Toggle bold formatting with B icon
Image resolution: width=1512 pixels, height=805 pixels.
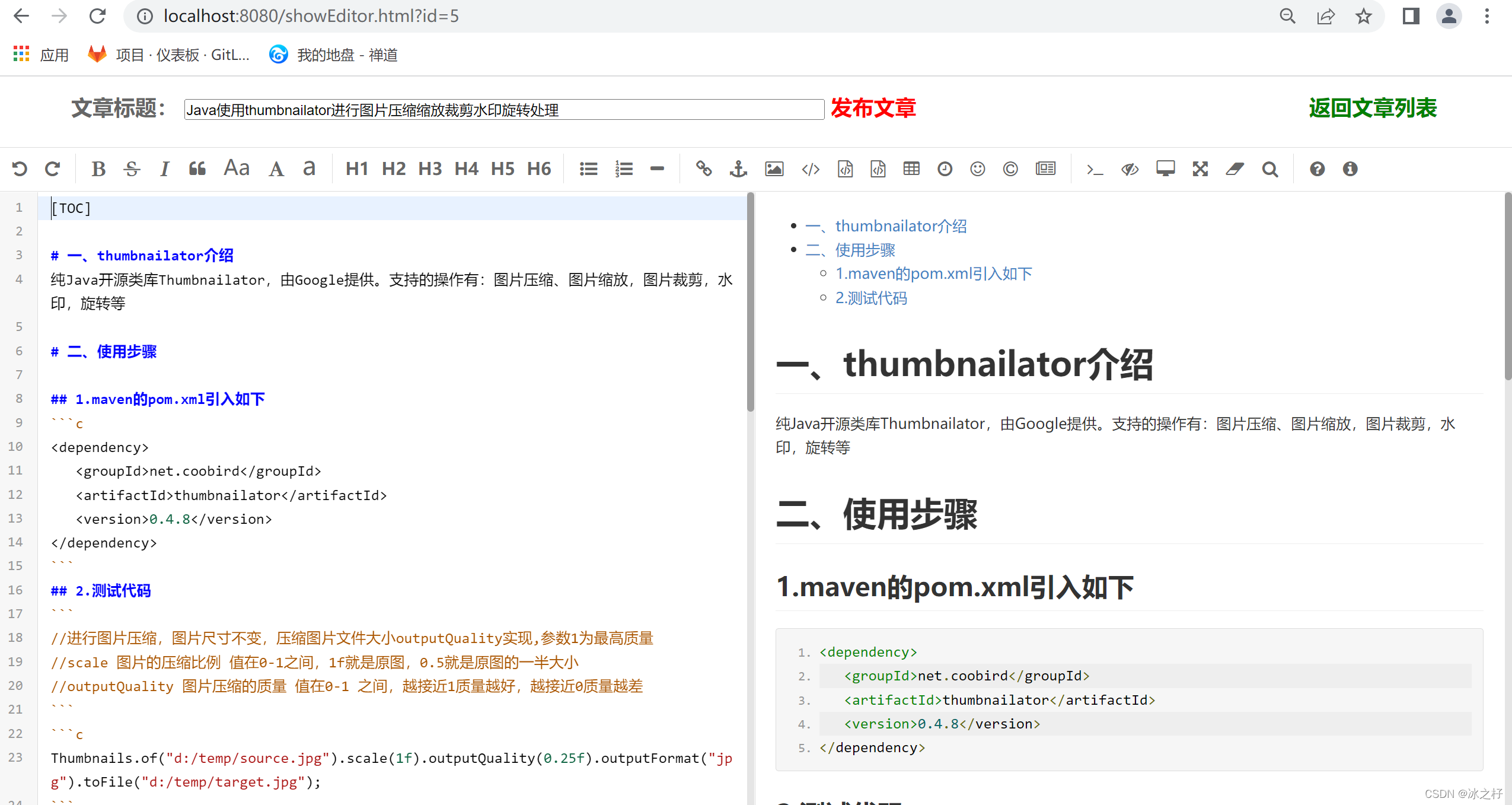[98, 169]
